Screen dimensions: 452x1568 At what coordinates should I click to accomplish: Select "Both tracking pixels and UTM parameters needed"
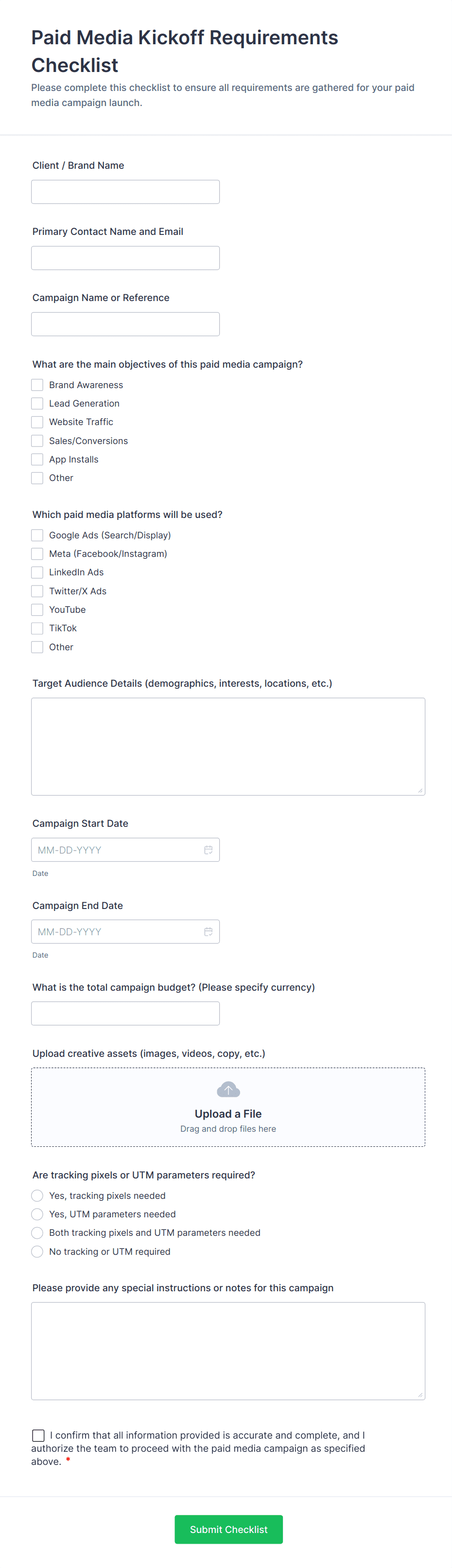click(x=37, y=1232)
